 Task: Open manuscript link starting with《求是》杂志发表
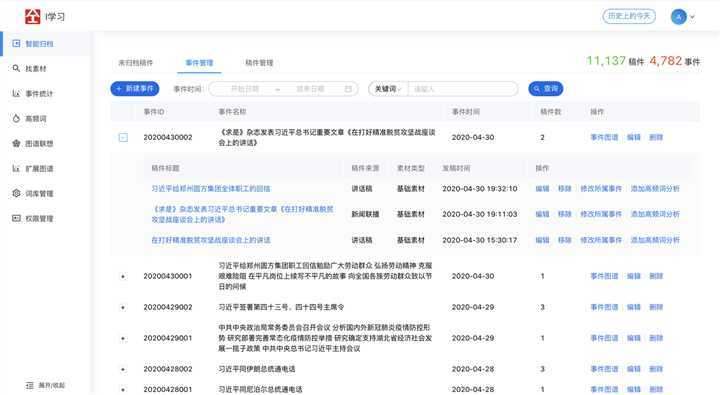[x=242, y=214]
